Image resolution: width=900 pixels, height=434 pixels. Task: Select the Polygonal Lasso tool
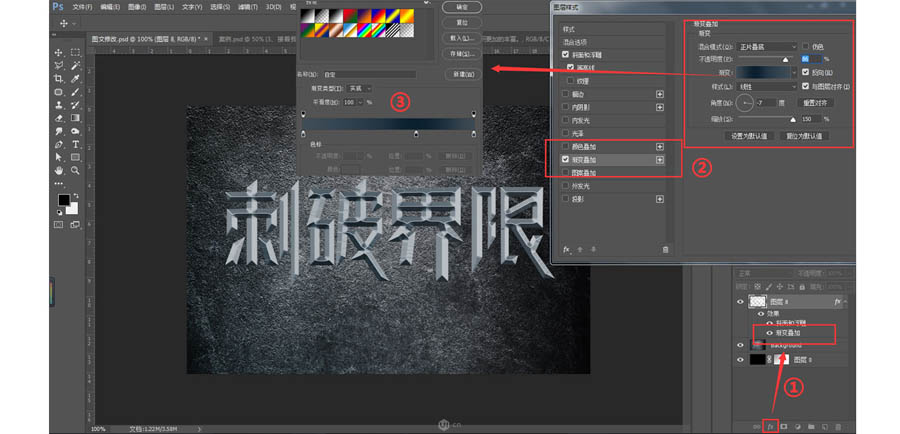(x=59, y=65)
